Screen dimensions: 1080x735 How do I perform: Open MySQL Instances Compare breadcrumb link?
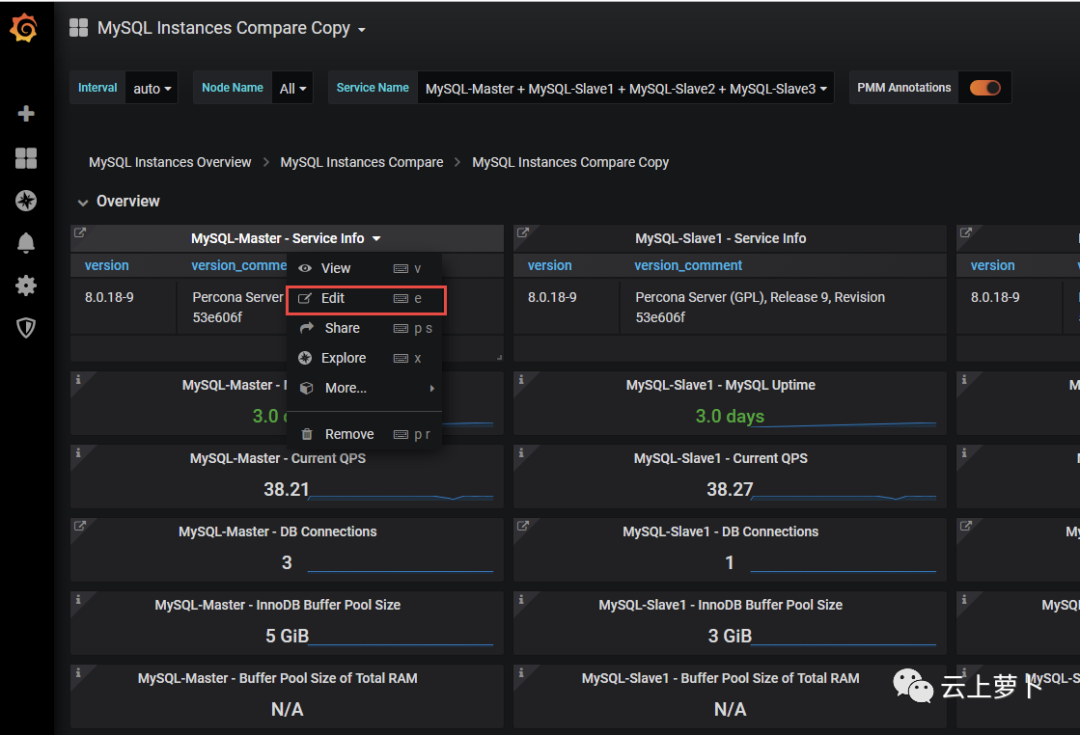click(x=362, y=162)
